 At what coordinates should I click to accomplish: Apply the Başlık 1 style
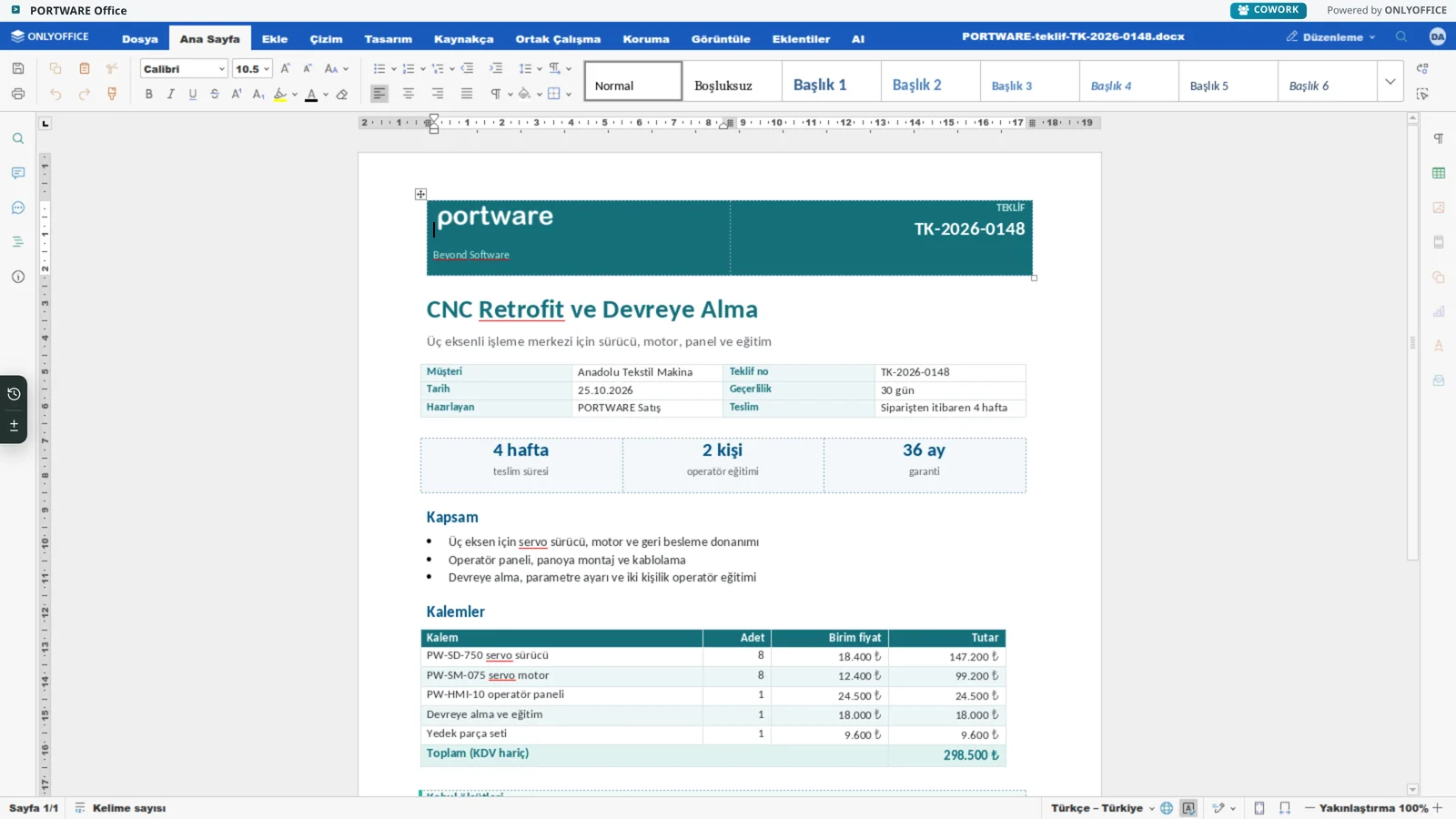(832, 81)
